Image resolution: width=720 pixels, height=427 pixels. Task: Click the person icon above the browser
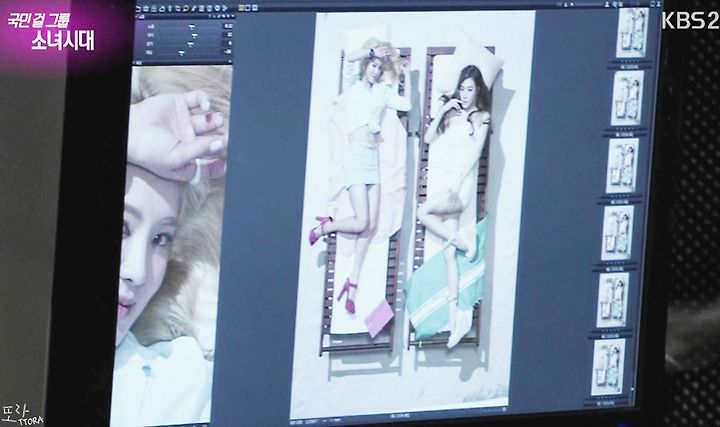pyautogui.click(x=607, y=4)
